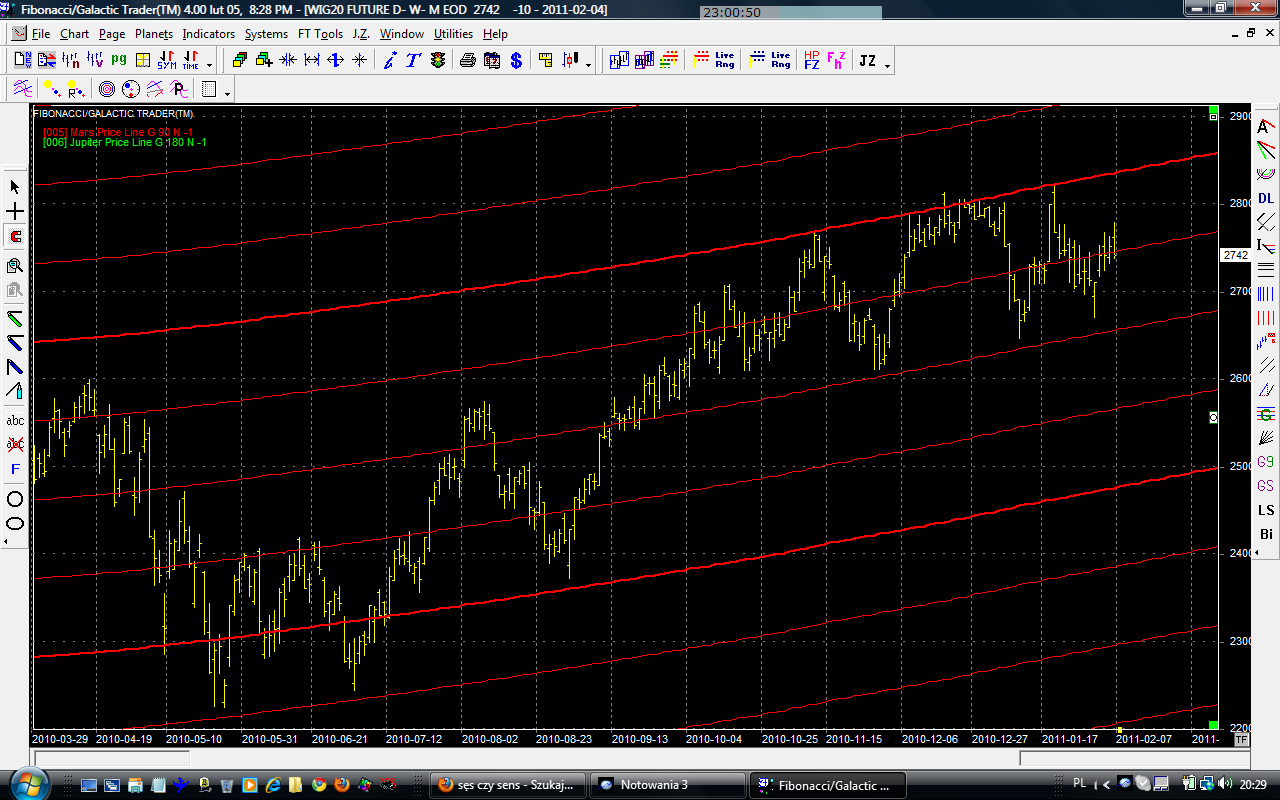Expand the dropdown arrow beside JZ button
This screenshot has height=800, width=1280.
coord(887,65)
